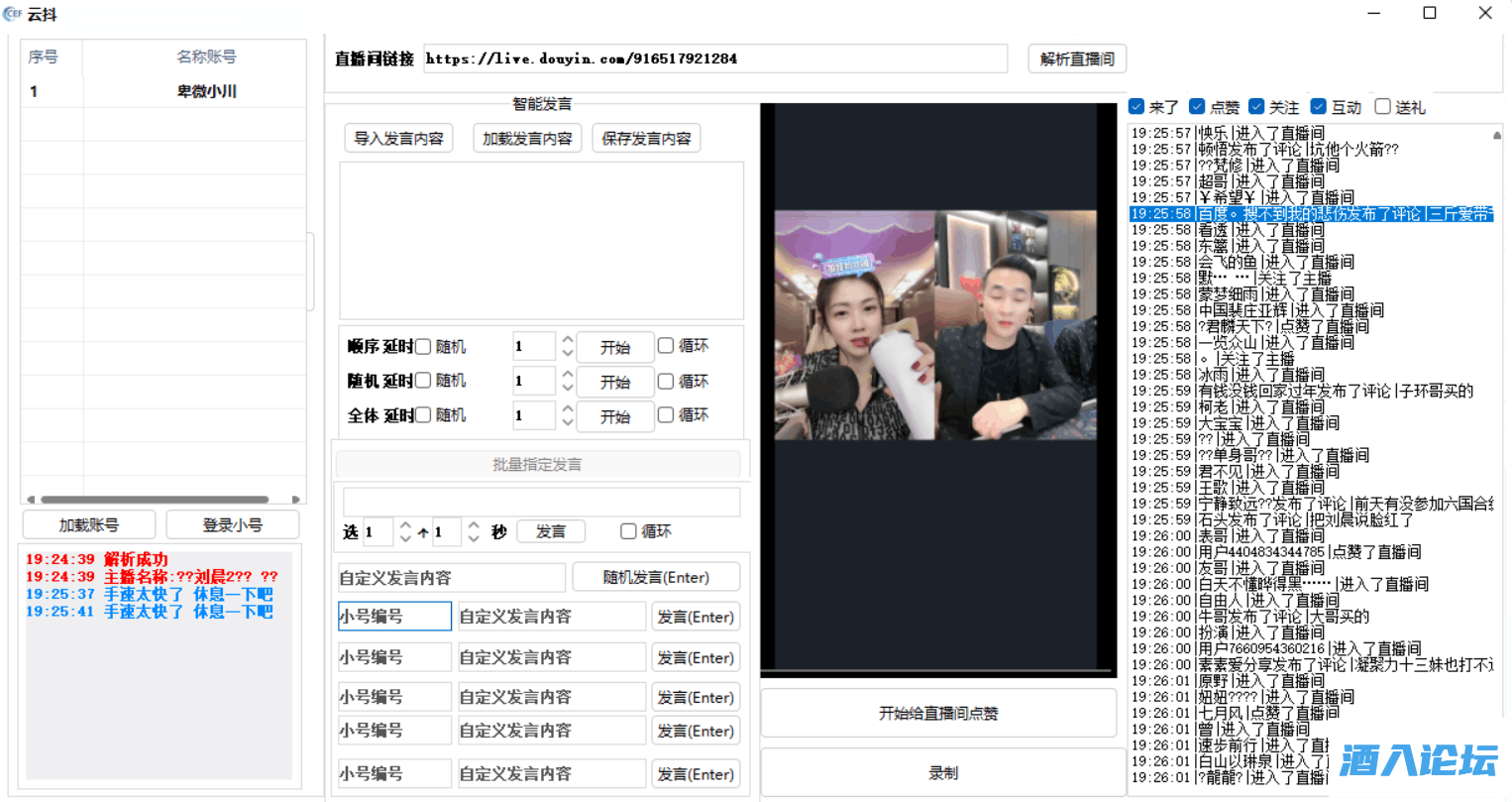Click the 解析直播间 button

click(1077, 59)
